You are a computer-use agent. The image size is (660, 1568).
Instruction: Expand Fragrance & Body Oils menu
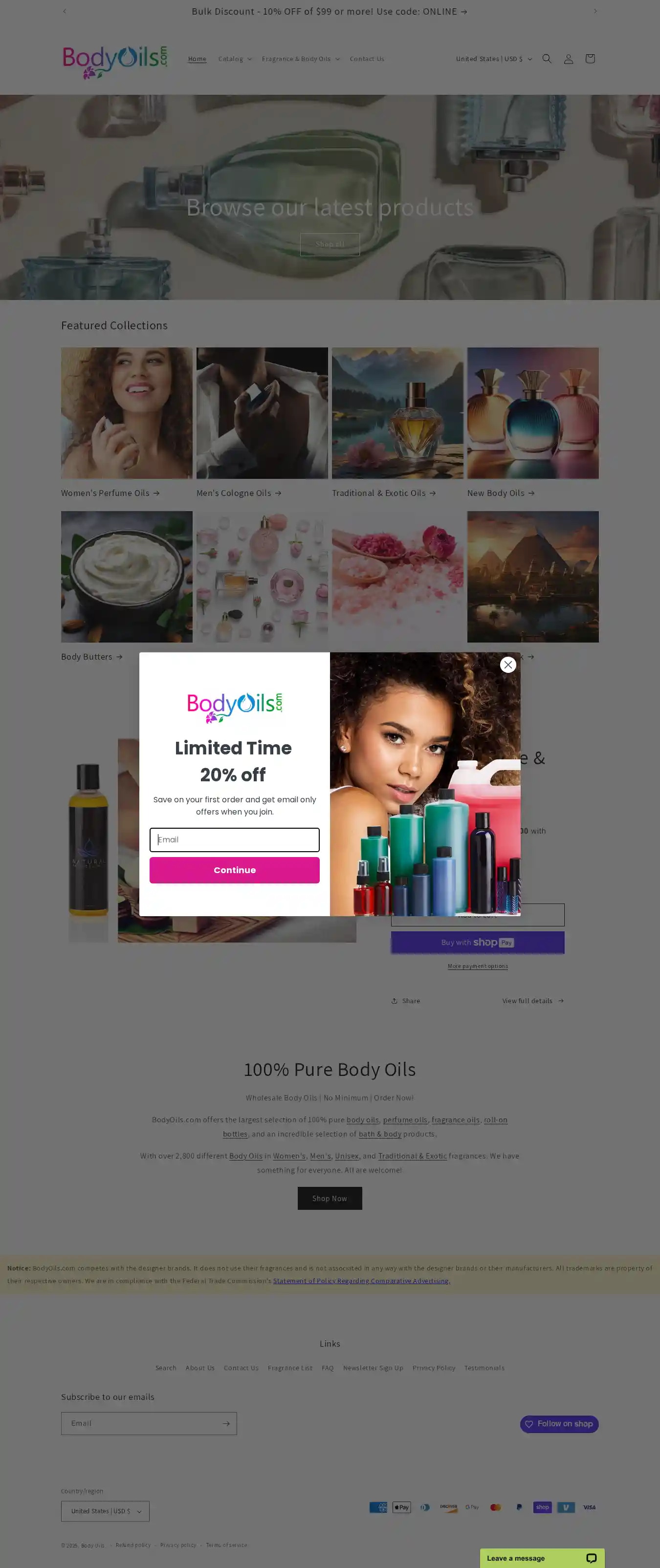point(301,59)
